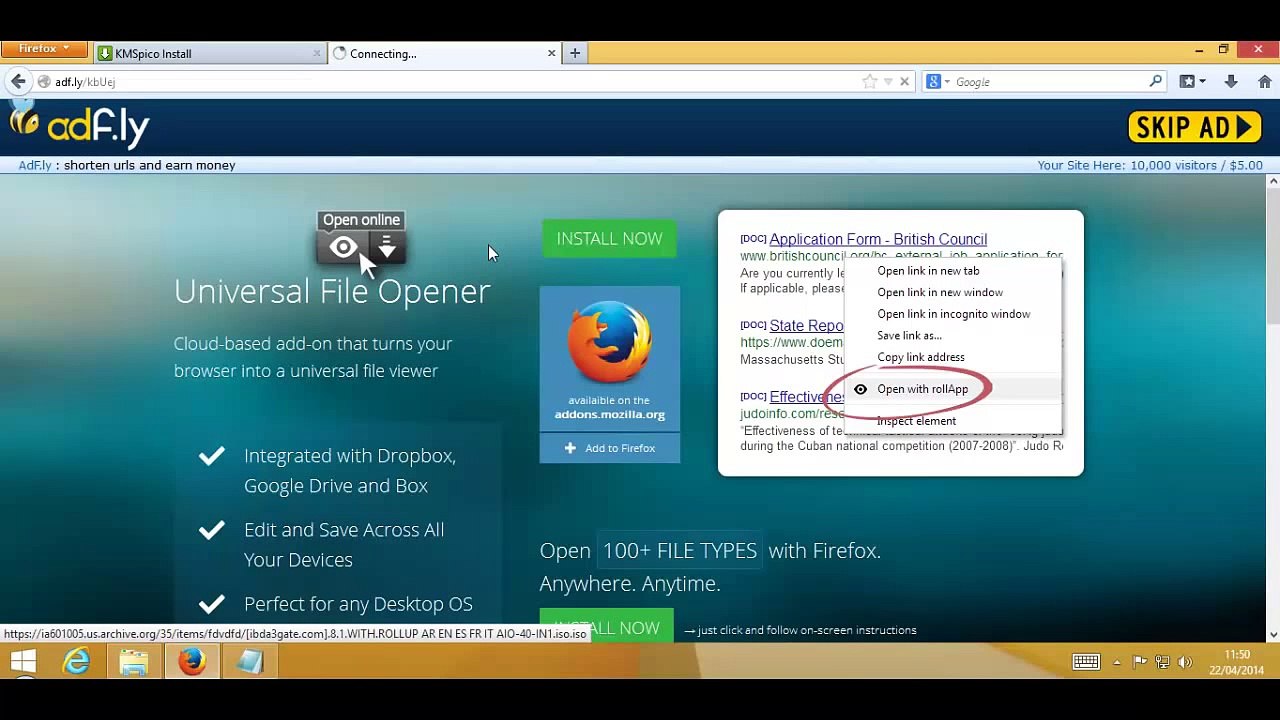
Task: Click the paper-sheet app icon in the taskbar
Action: 249,662
